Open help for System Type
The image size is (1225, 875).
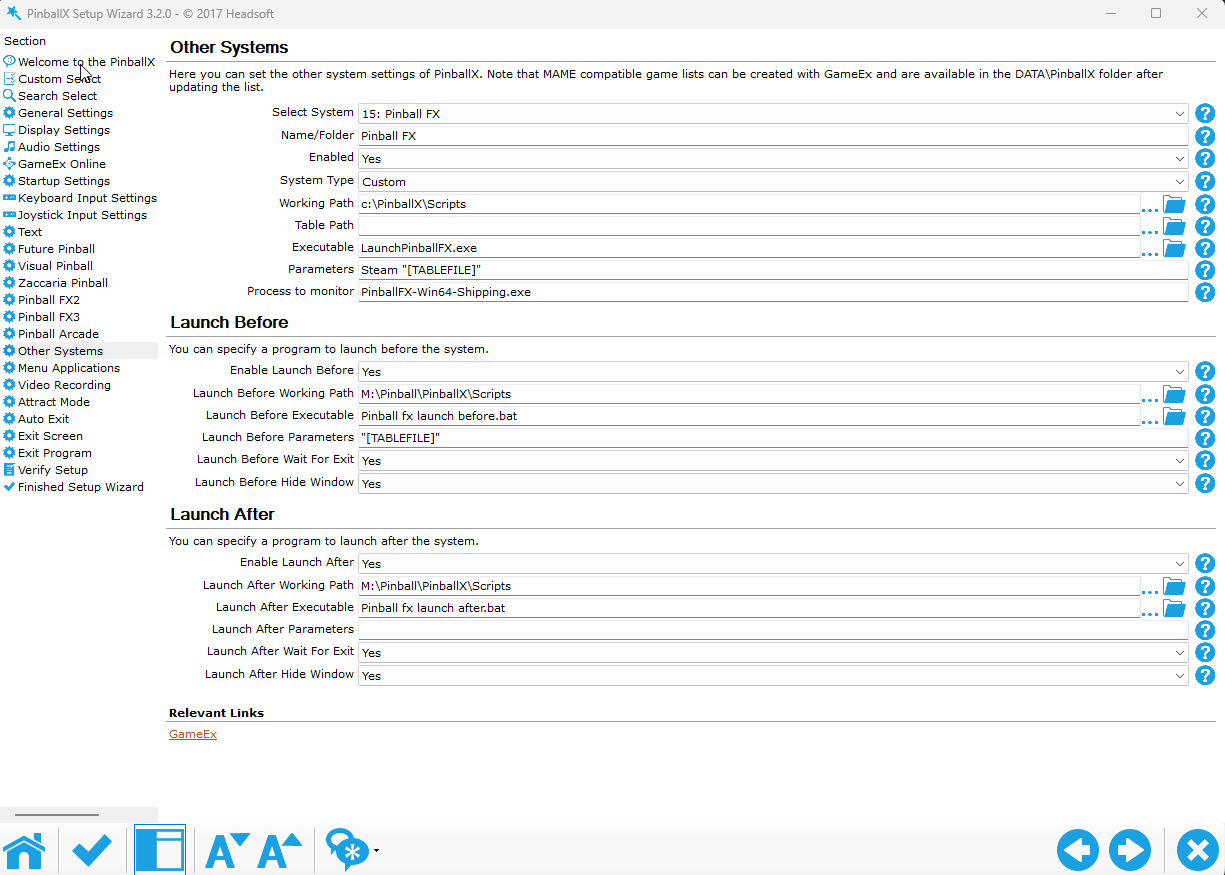pos(1205,181)
